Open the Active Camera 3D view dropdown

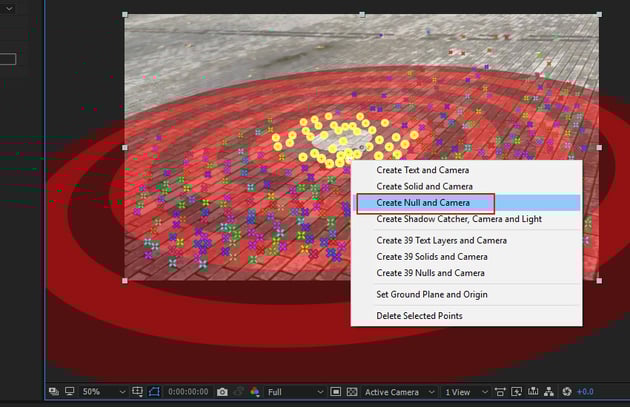click(x=399, y=392)
